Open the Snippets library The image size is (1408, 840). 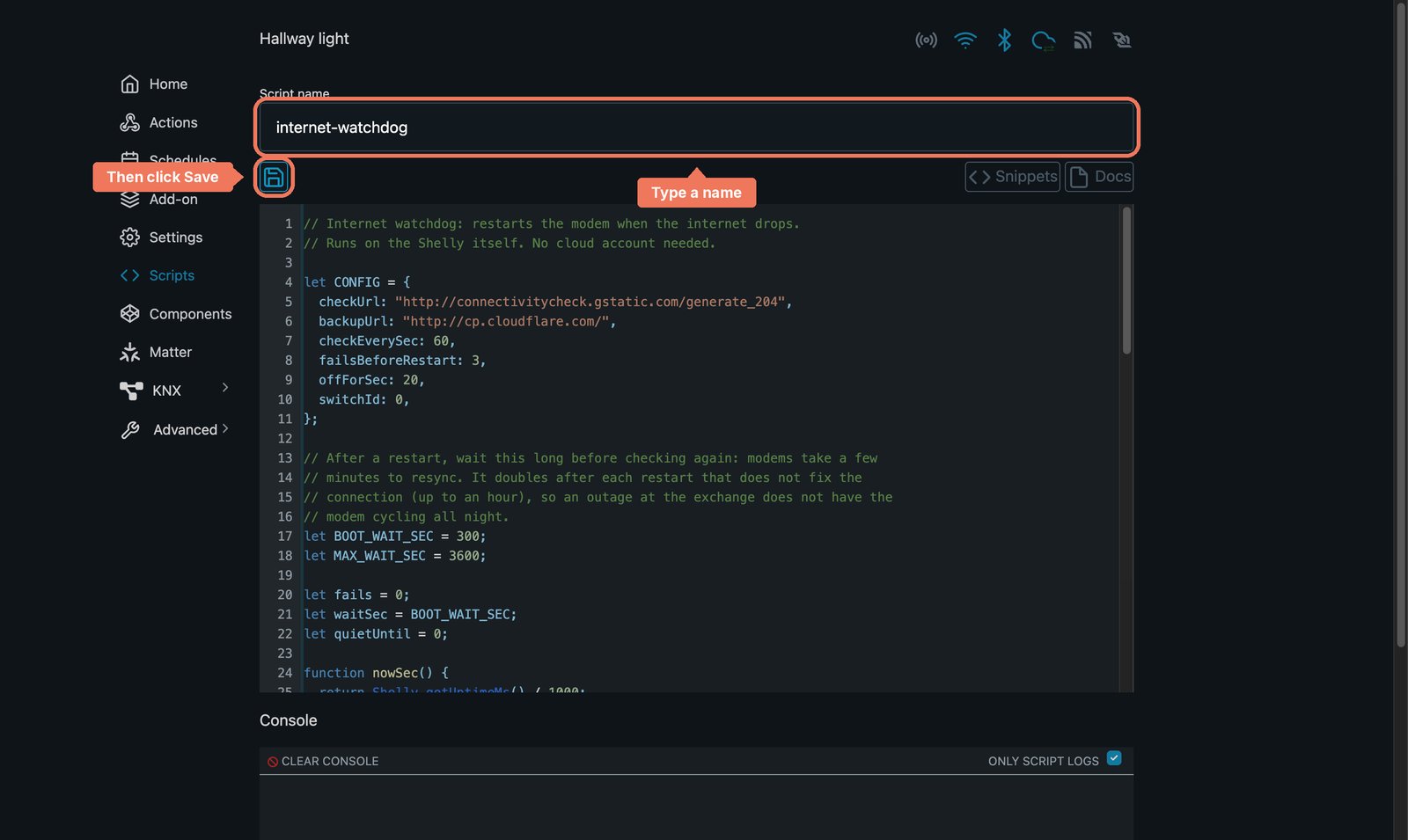point(1012,177)
